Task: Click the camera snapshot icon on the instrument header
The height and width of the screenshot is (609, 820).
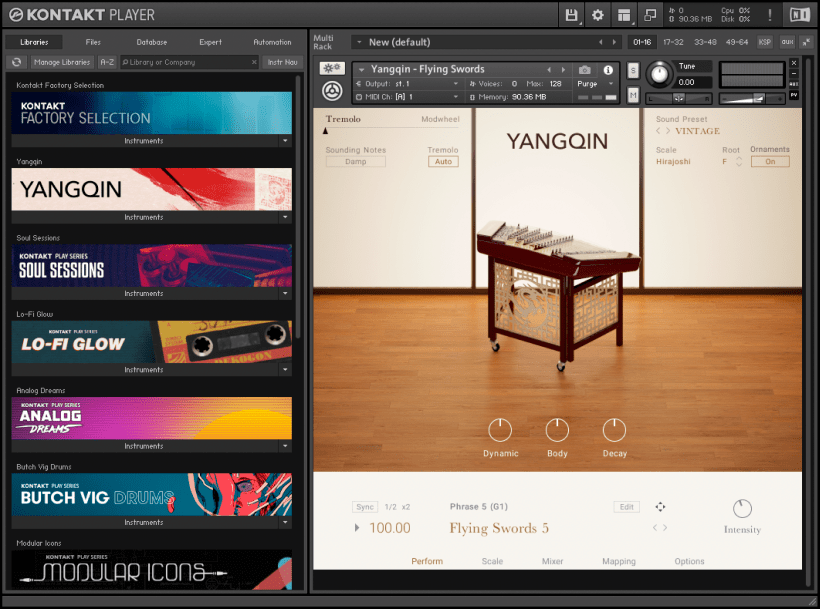Action: click(584, 69)
